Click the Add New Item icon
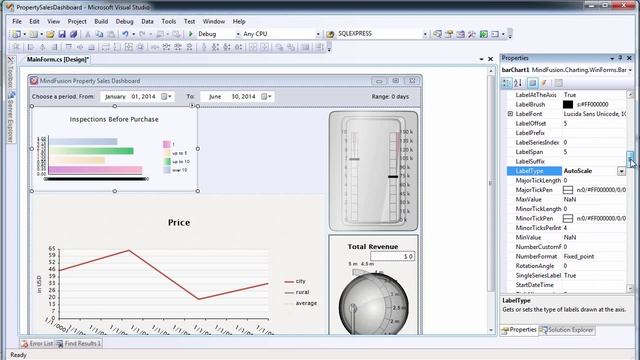The height and width of the screenshot is (360, 640). [33, 34]
